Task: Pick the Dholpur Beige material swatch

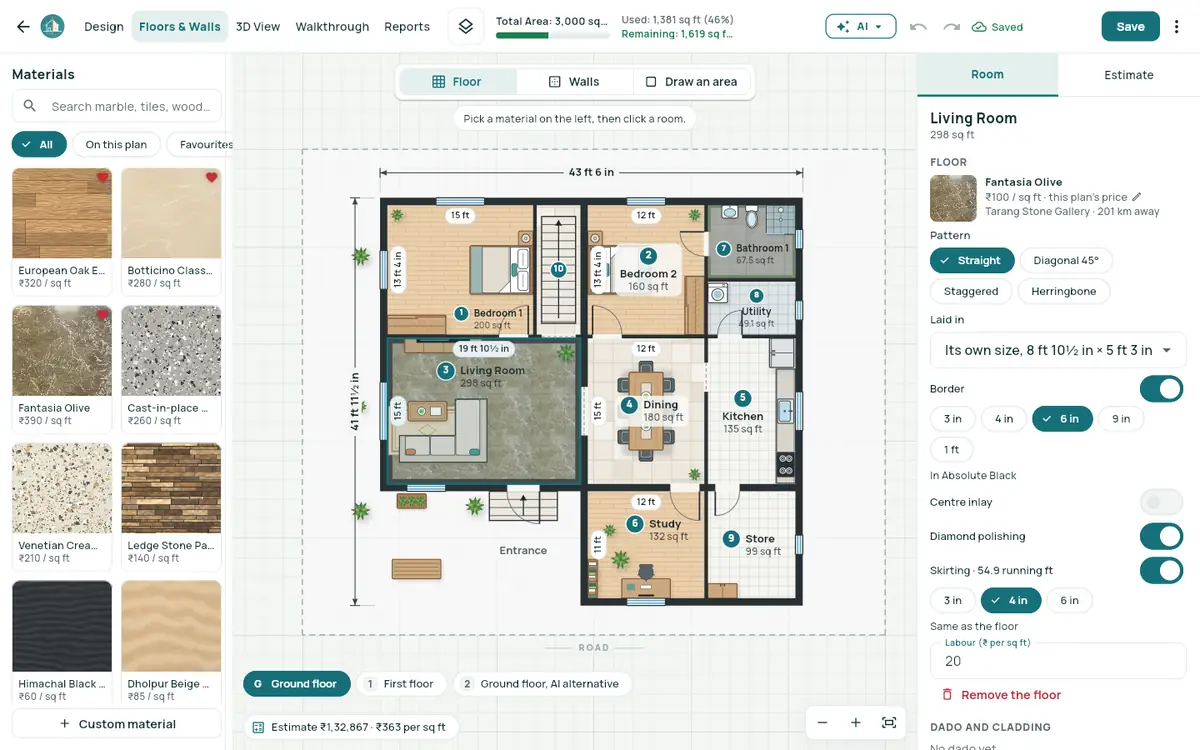Action: pyautogui.click(x=171, y=628)
